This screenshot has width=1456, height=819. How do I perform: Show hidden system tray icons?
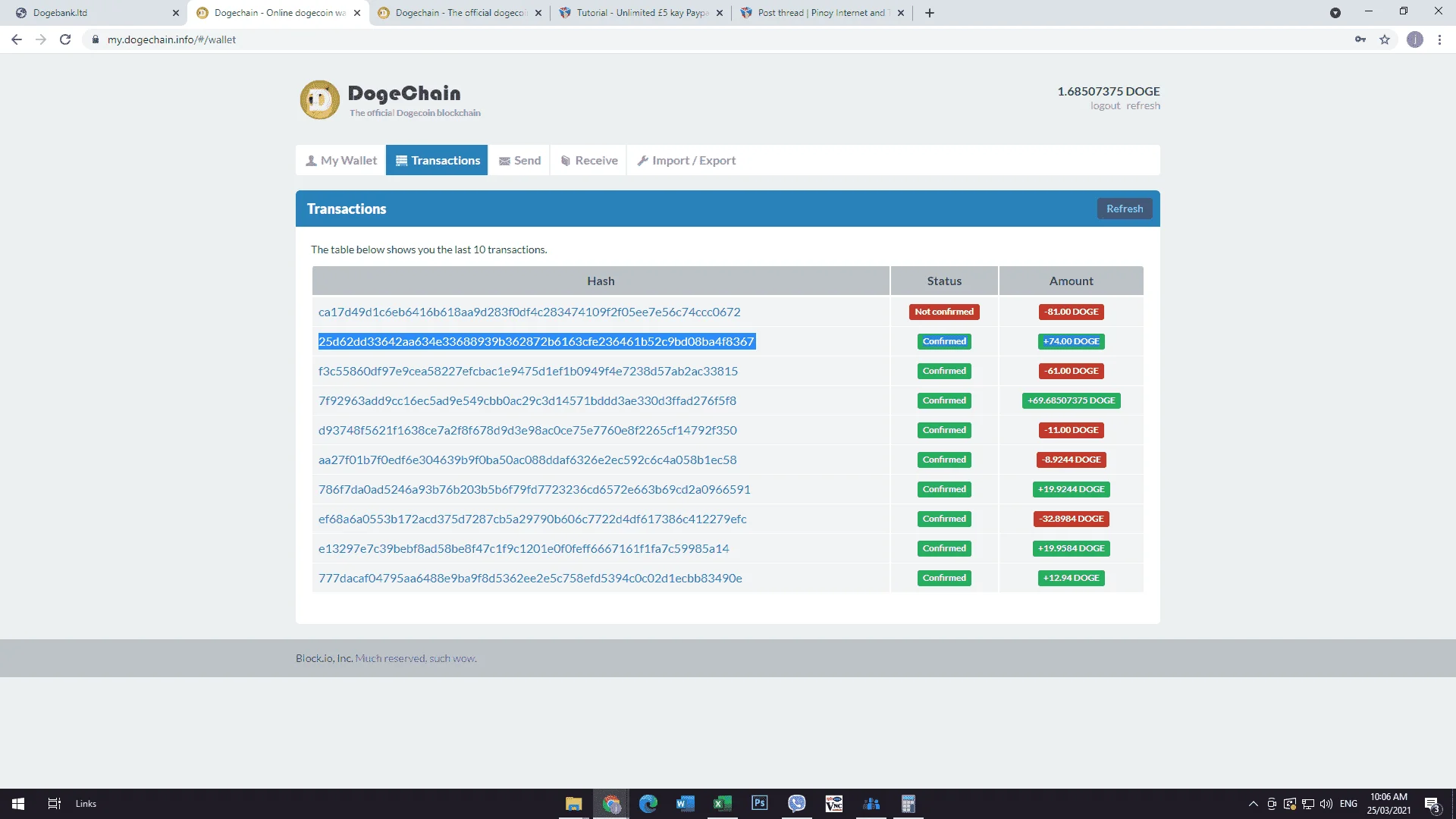pos(1253,804)
